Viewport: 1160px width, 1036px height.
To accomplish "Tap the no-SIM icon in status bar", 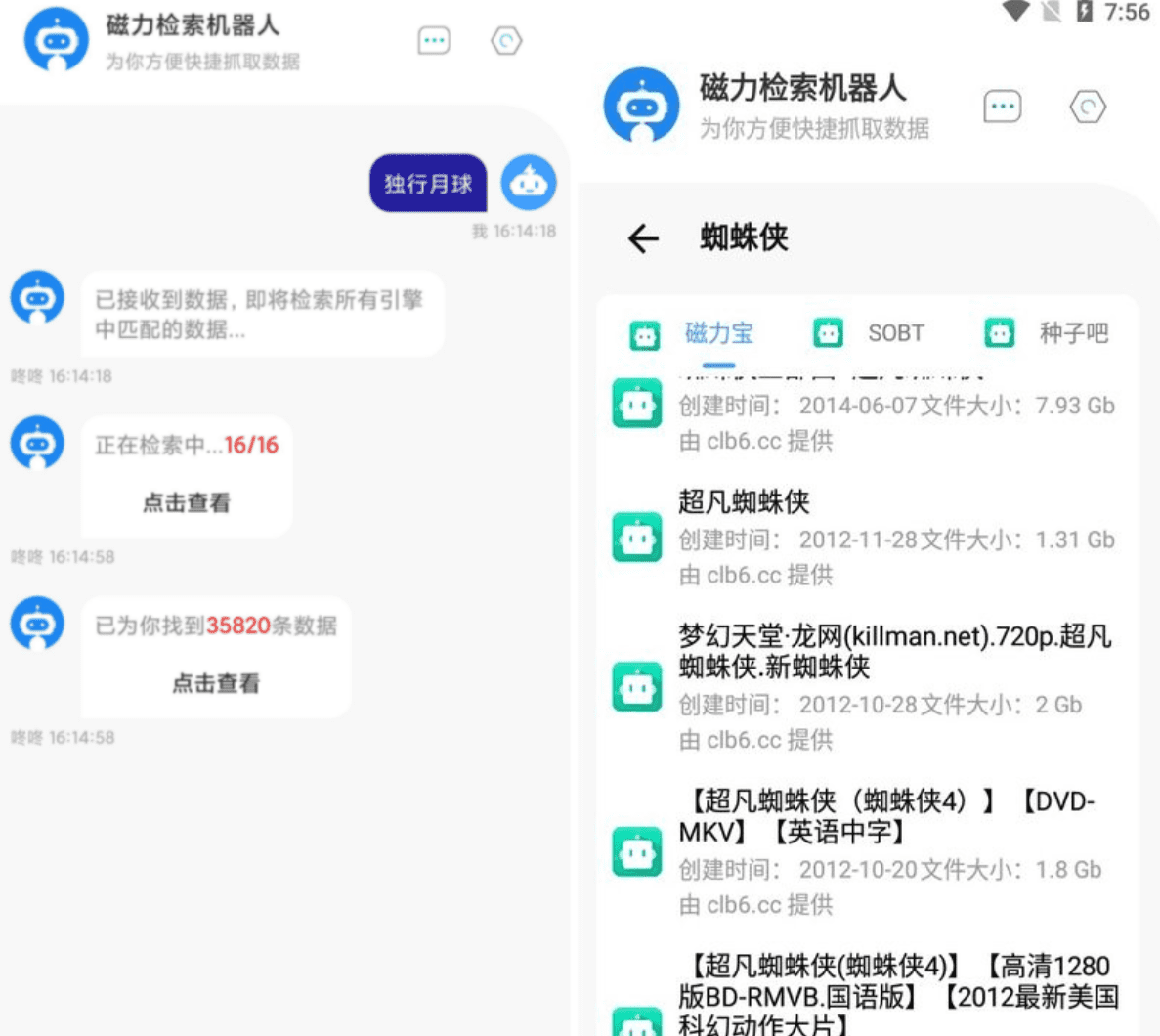I will coord(1052,11).
